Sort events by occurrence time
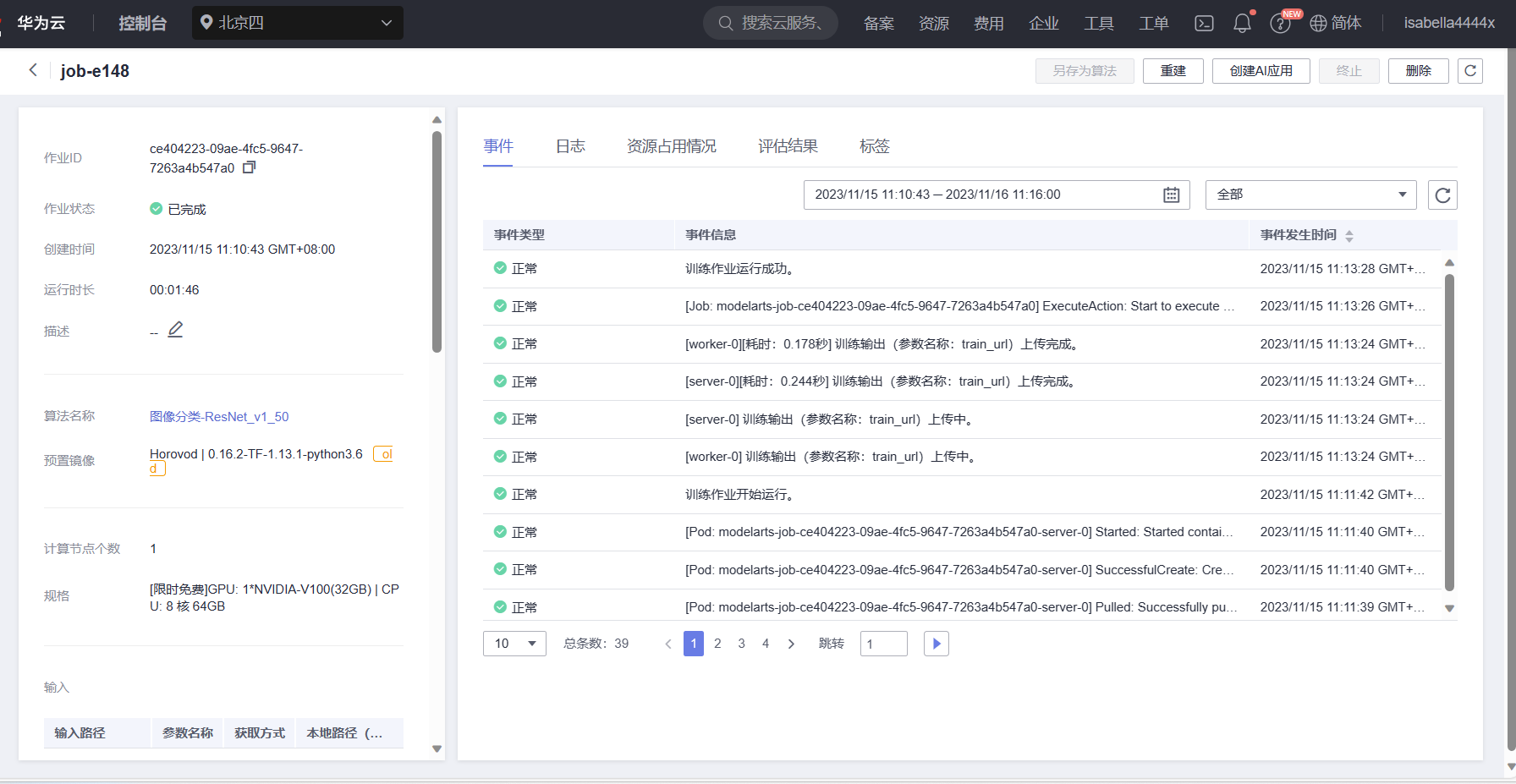 1349,236
